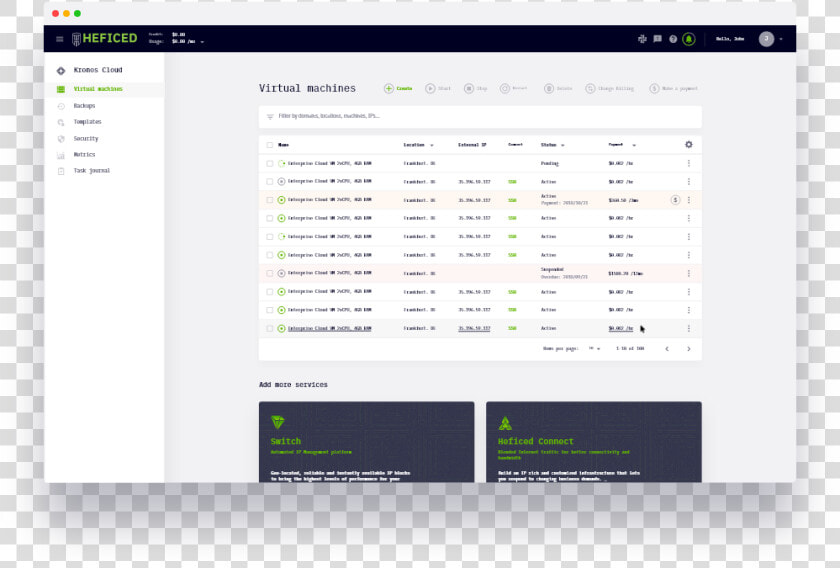
Task: Click the Restart circle icon
Action: tap(505, 88)
